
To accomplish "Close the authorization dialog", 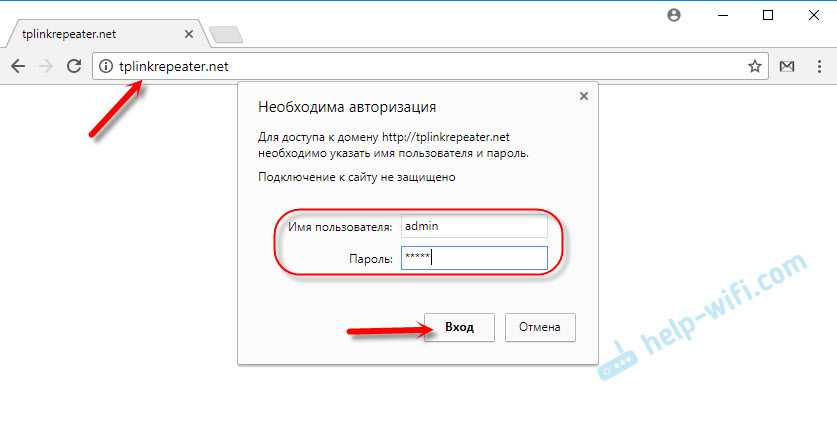I will point(584,96).
